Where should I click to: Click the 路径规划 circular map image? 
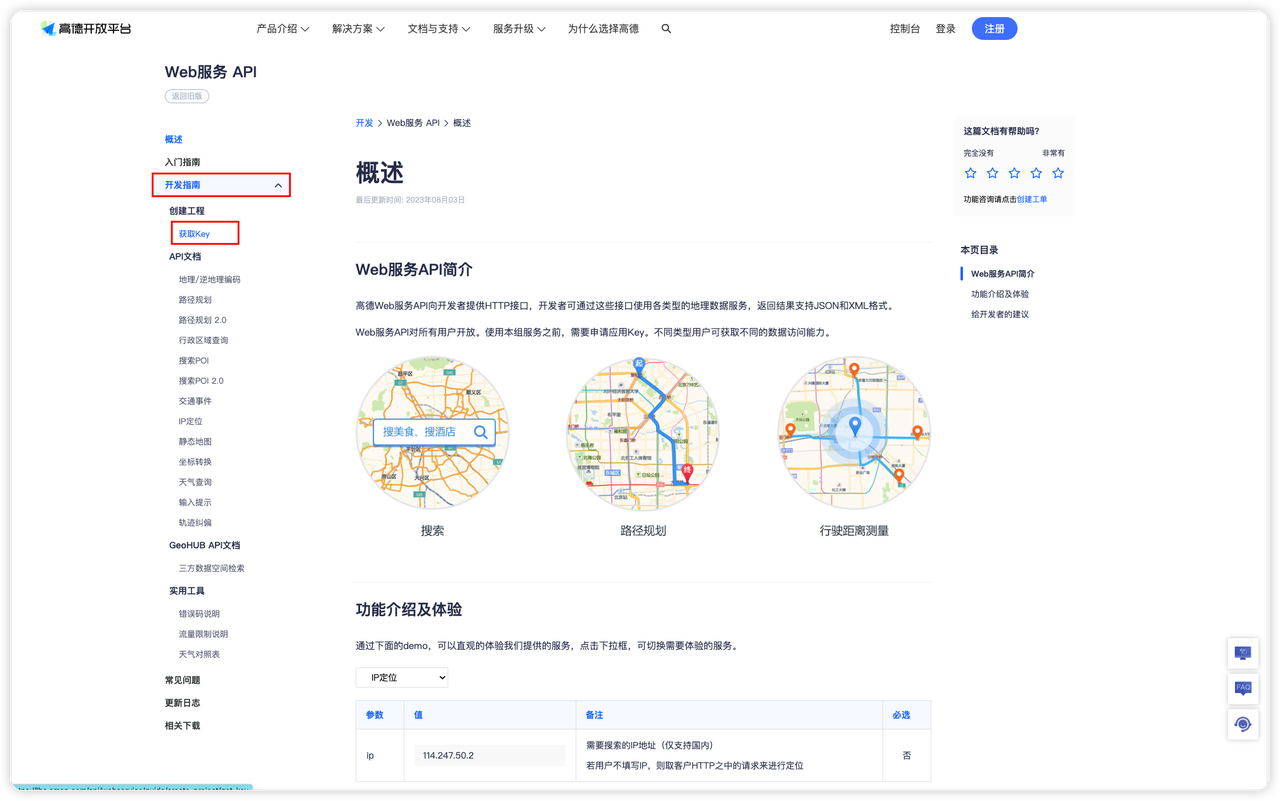coord(643,433)
